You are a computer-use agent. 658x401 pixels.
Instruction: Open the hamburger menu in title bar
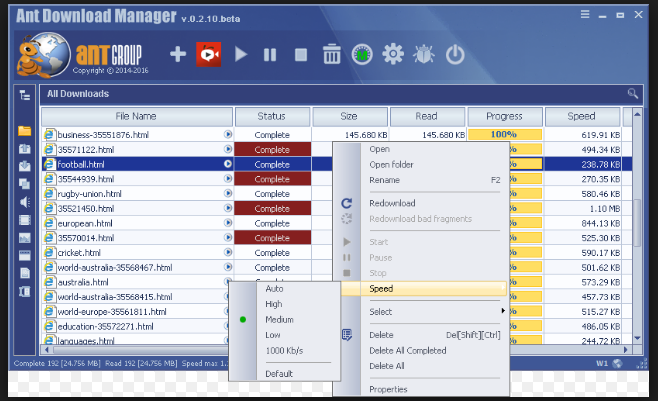pos(585,14)
